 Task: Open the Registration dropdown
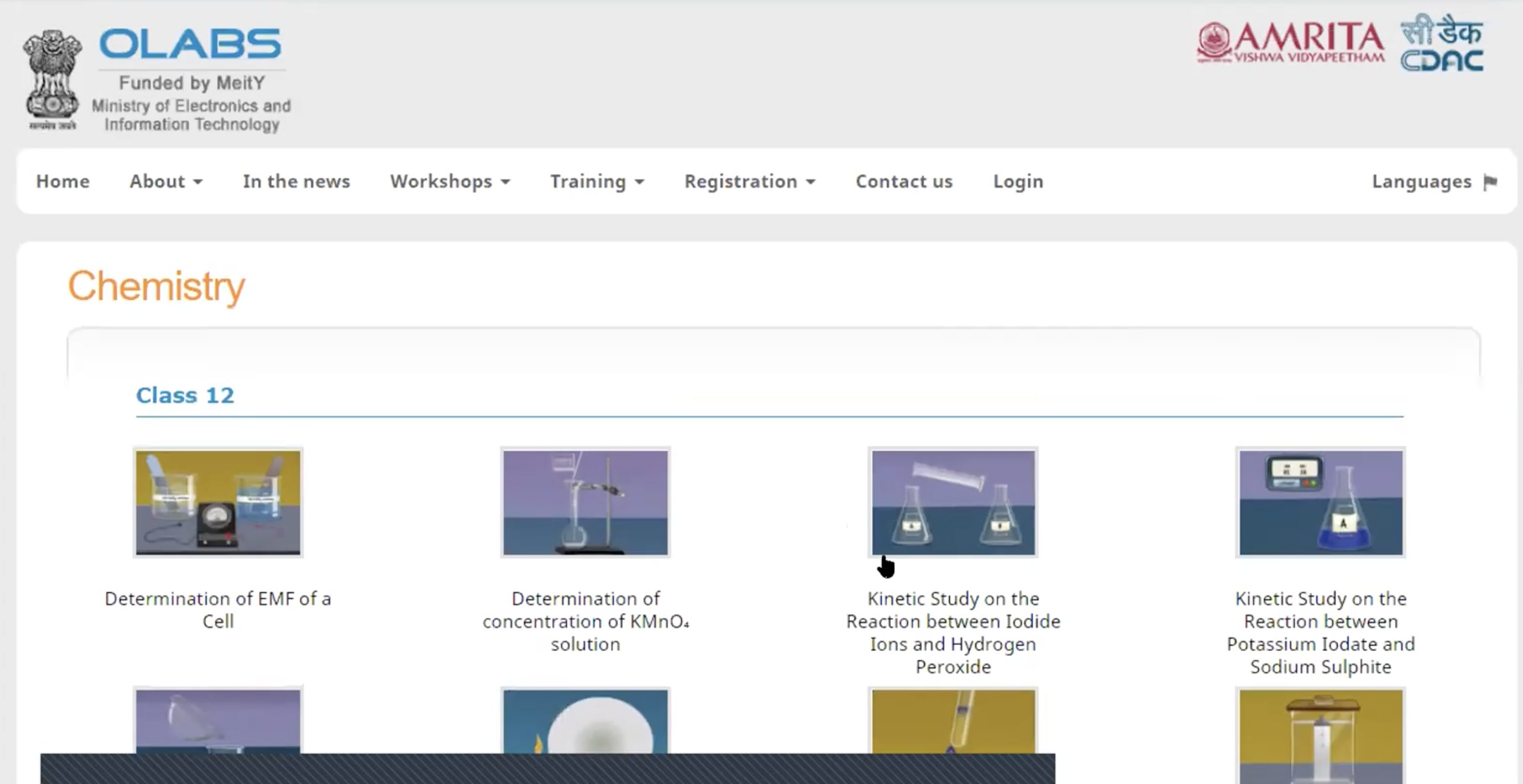750,181
